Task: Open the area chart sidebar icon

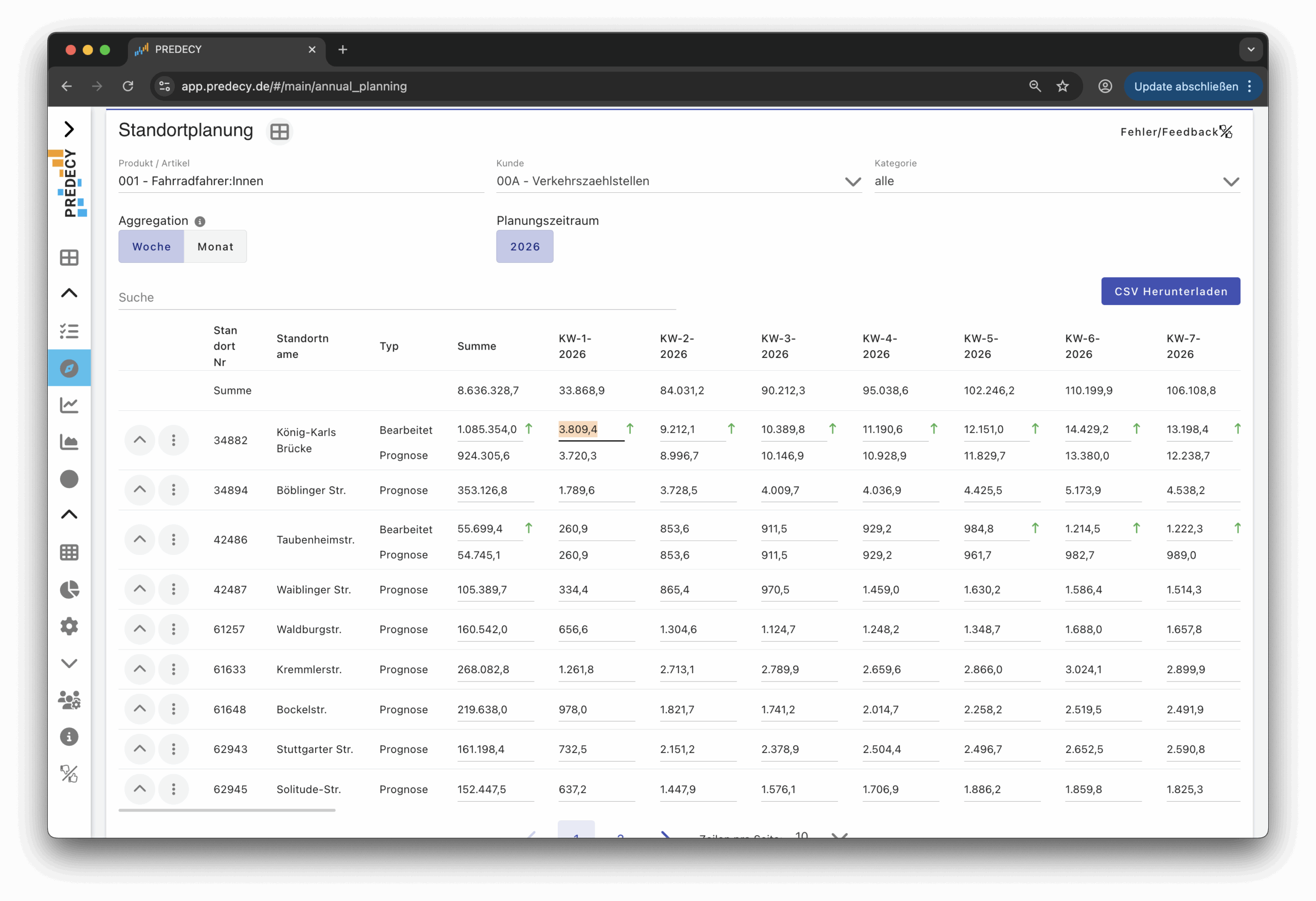Action: [69, 442]
